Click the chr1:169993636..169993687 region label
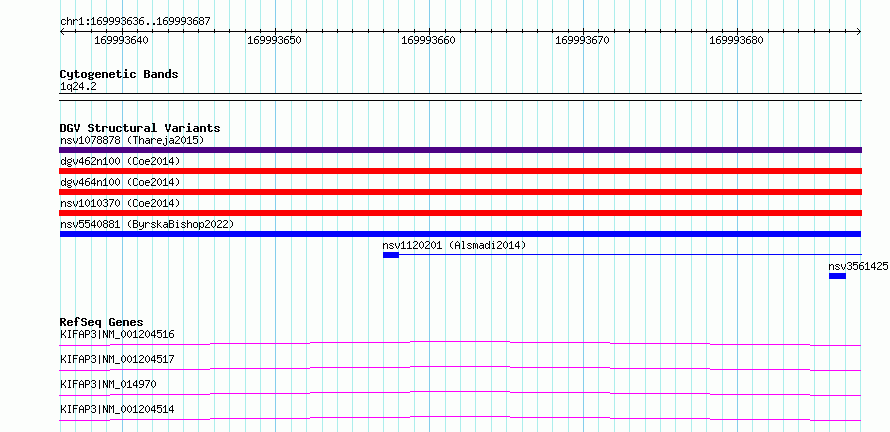This screenshot has height=432, width=890. [135, 22]
